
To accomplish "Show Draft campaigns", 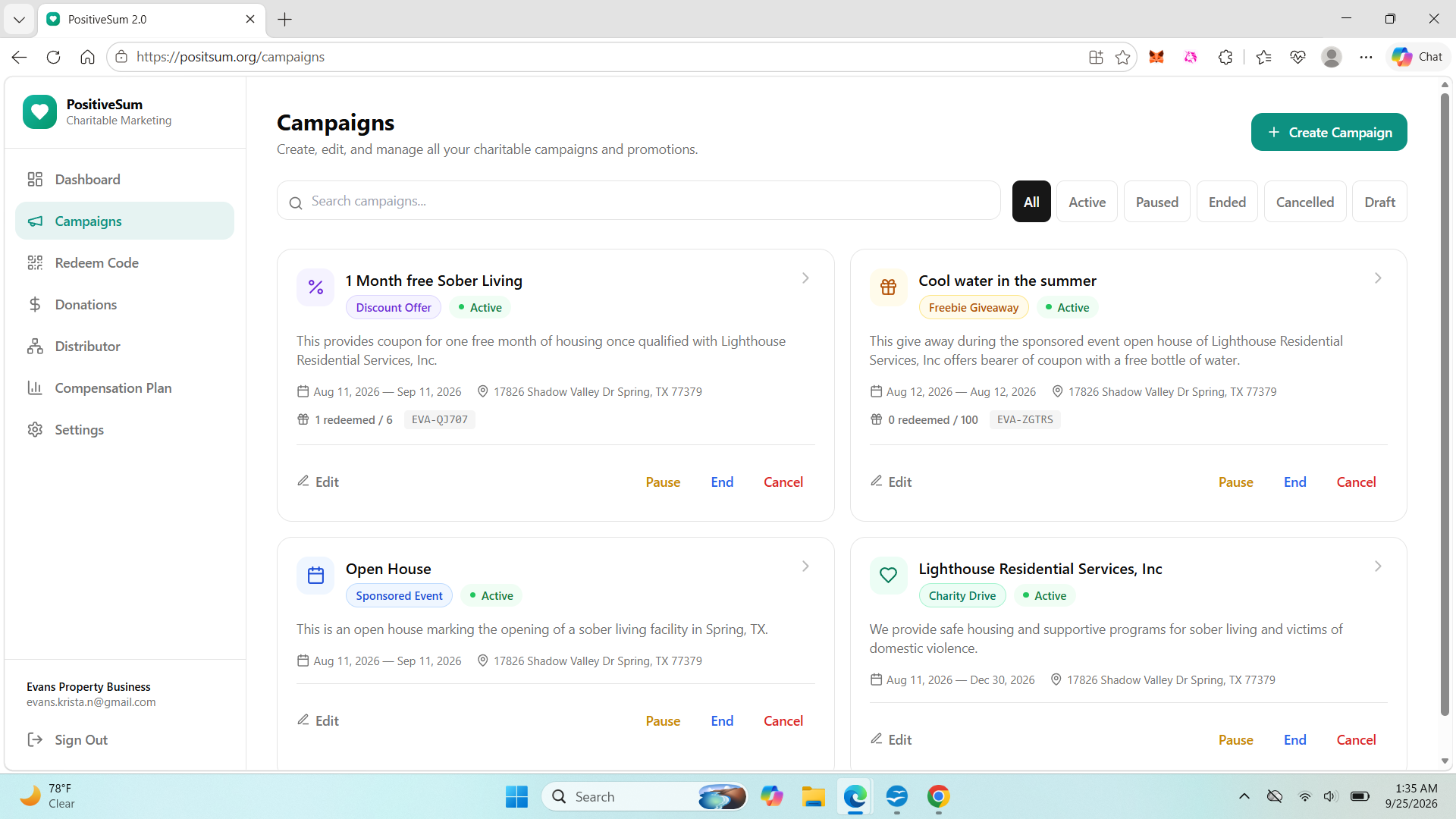I will pyautogui.click(x=1379, y=202).
